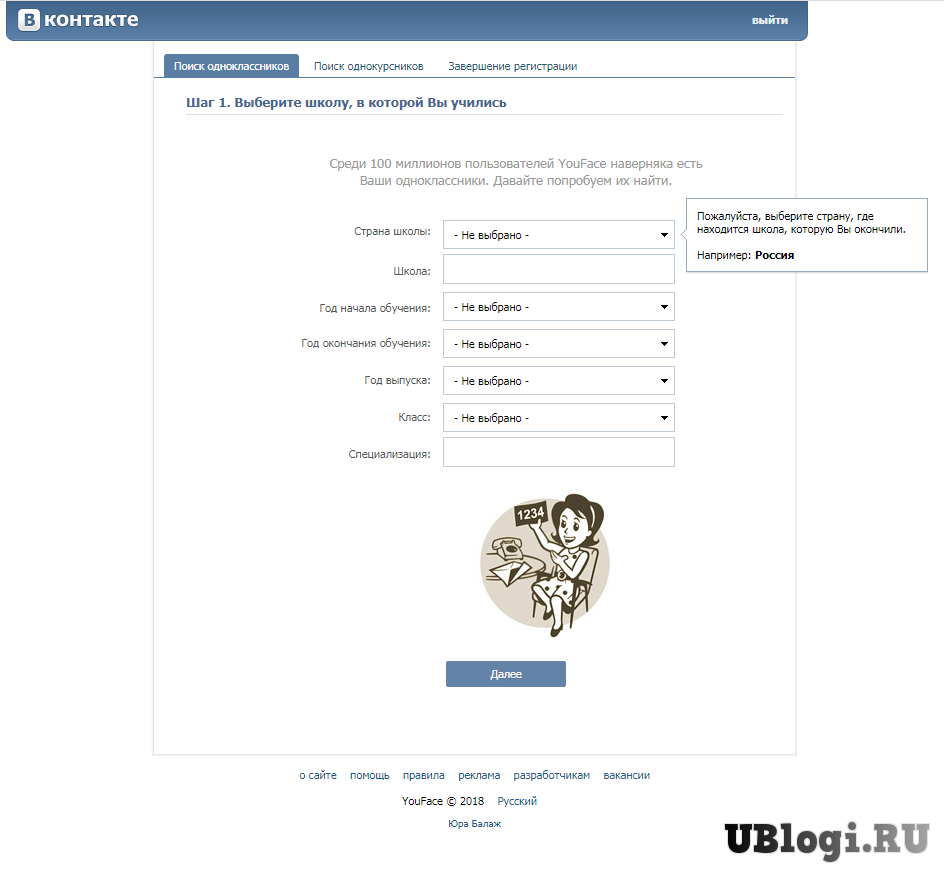Expand the Год выпуска dropdown
Viewport: 944px width, 874px height.
[559, 380]
